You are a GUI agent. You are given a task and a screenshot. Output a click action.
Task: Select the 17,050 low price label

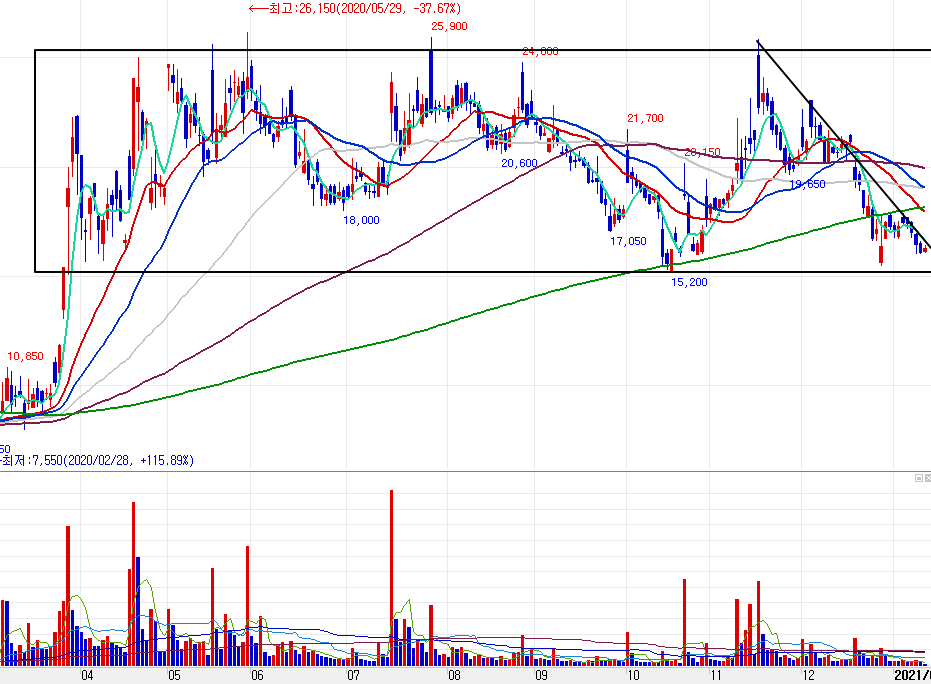point(628,241)
